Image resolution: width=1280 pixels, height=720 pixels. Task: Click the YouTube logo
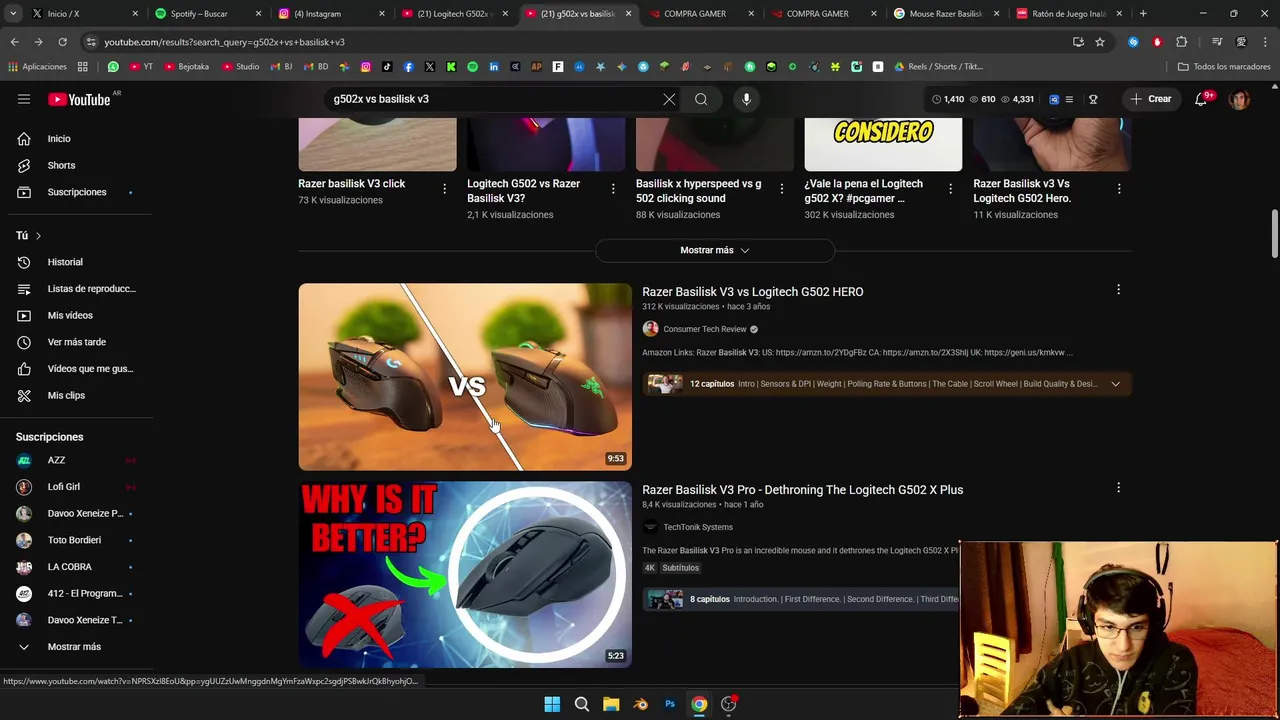79,99
